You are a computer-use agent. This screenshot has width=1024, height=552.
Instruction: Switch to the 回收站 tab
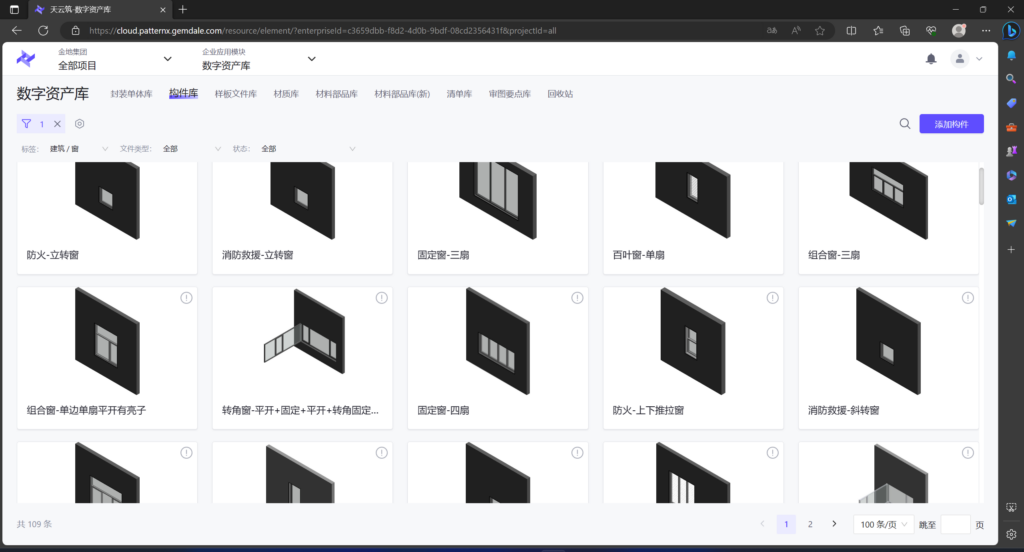560,94
